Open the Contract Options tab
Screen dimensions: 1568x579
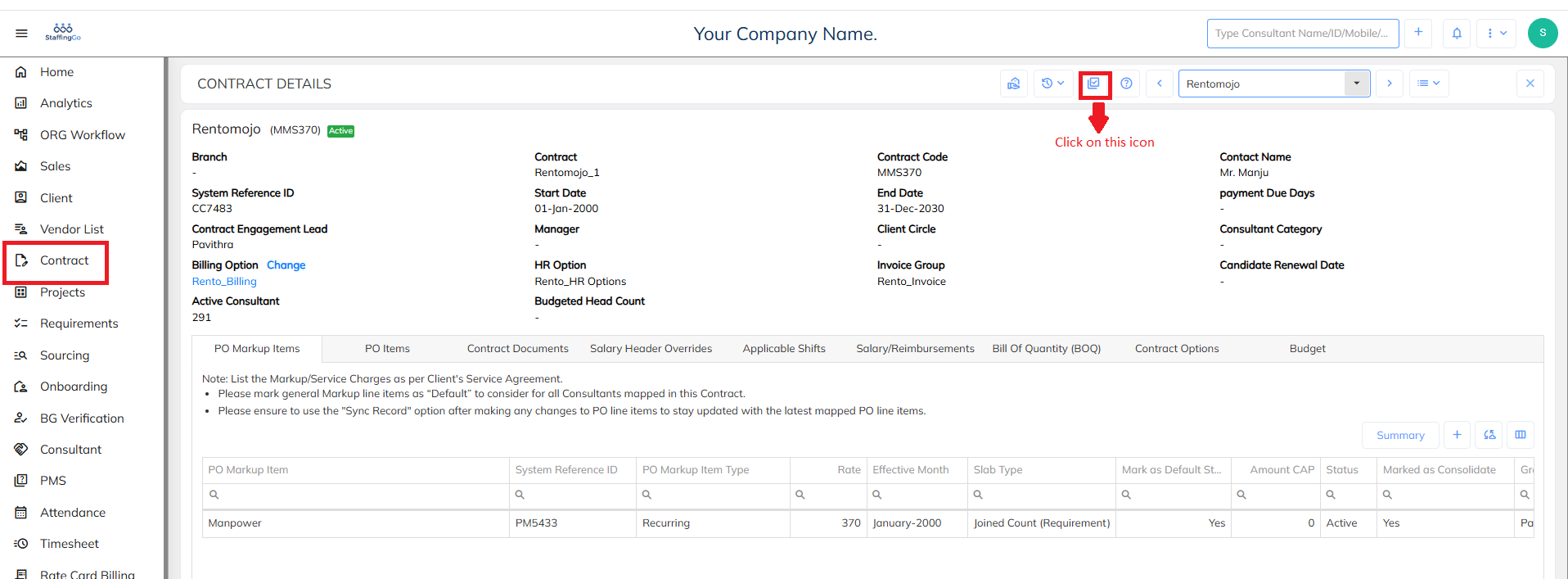pyautogui.click(x=1177, y=349)
